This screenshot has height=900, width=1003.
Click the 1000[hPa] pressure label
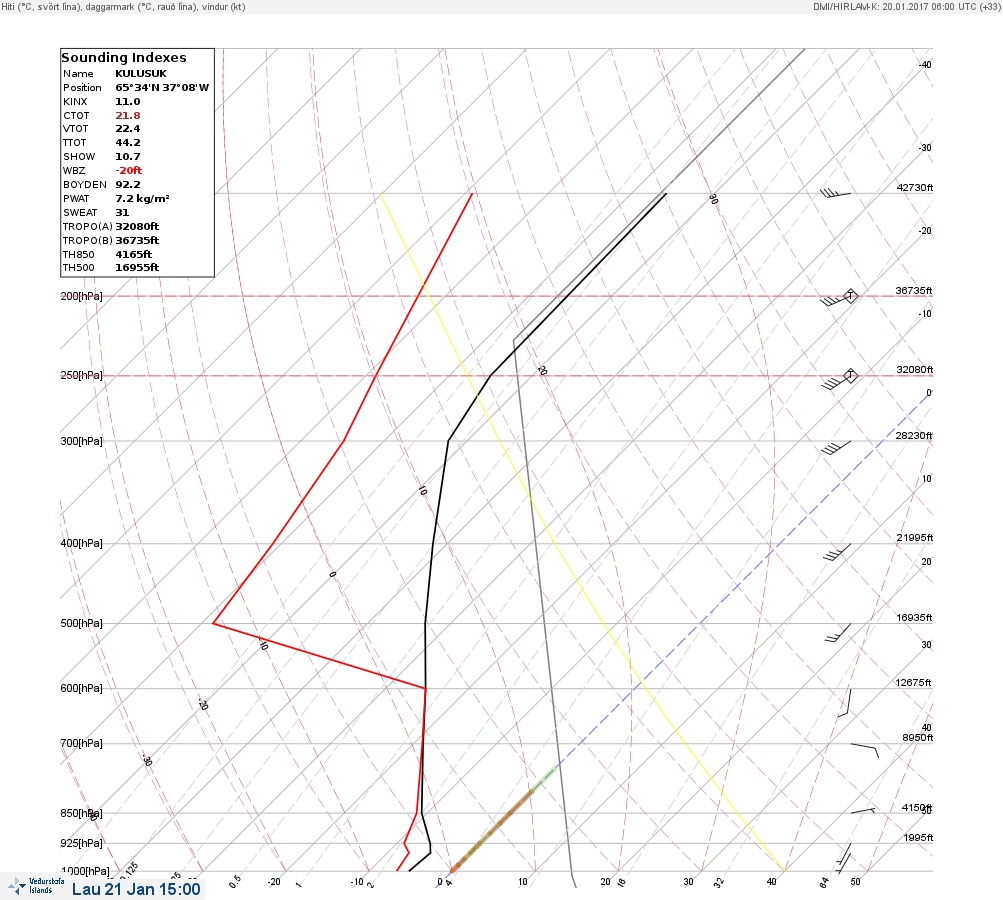coord(85,871)
